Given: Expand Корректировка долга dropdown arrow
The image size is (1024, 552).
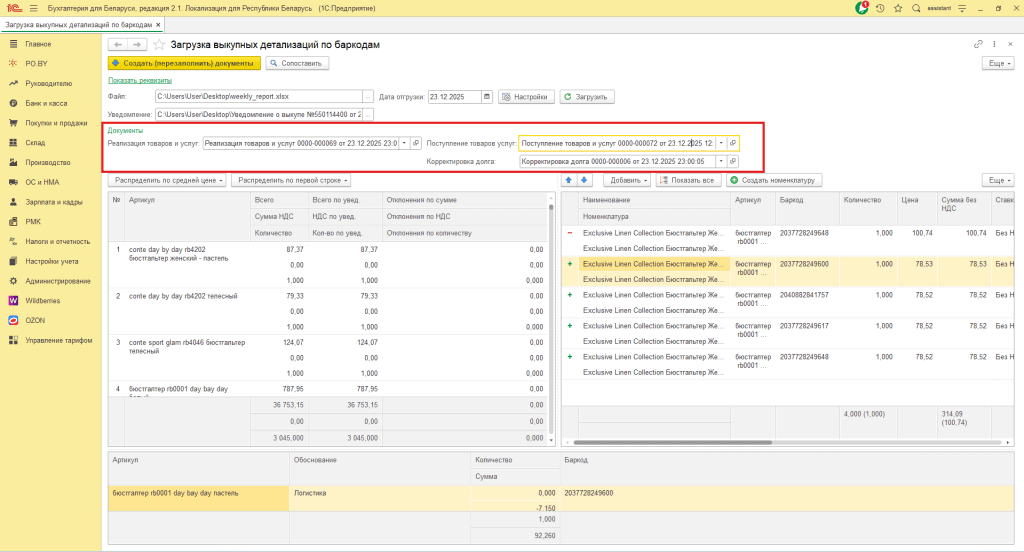Looking at the screenshot, I should (x=720, y=161).
